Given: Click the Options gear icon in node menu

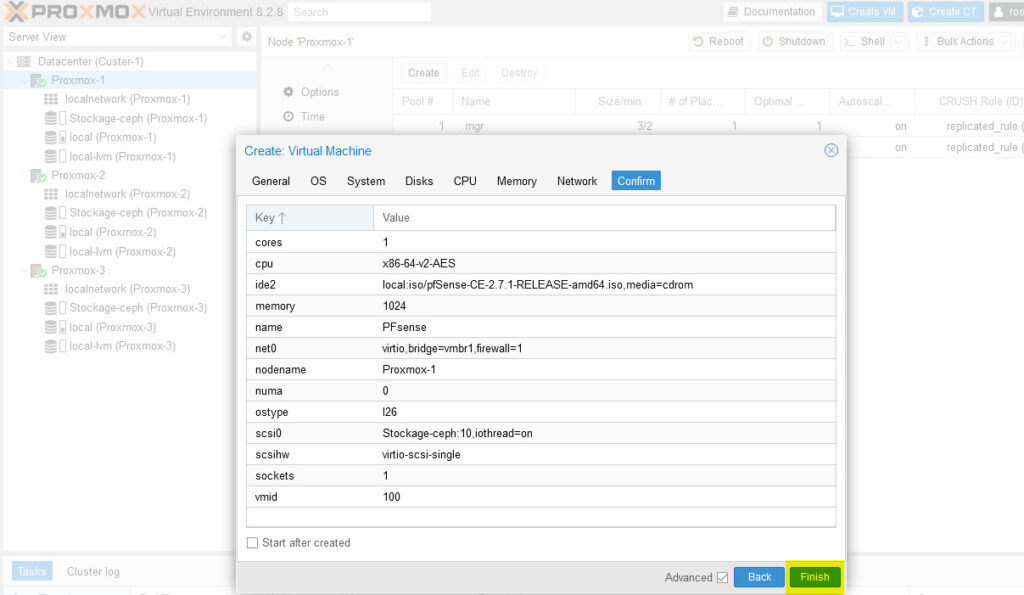Looking at the screenshot, I should click(x=288, y=92).
